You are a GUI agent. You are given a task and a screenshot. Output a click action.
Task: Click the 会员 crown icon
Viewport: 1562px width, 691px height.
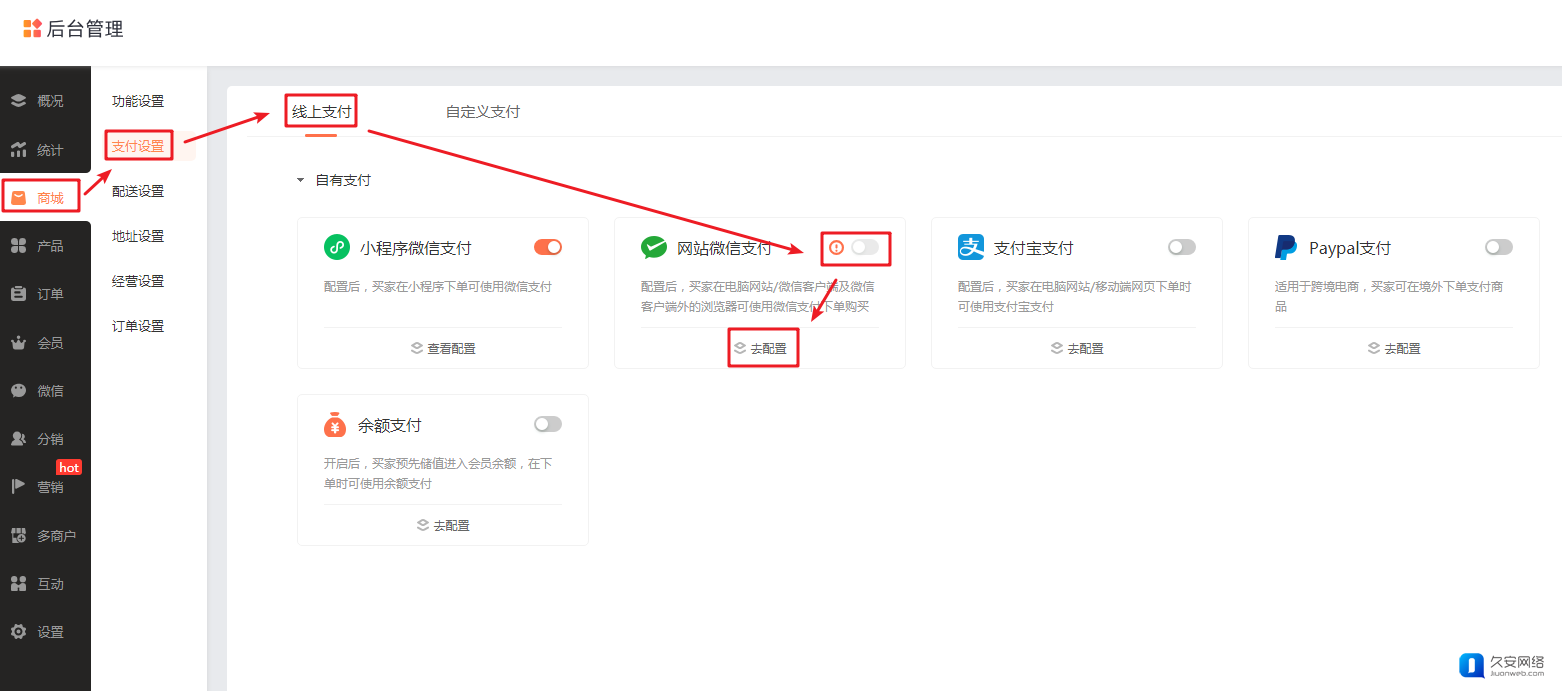click(18, 342)
